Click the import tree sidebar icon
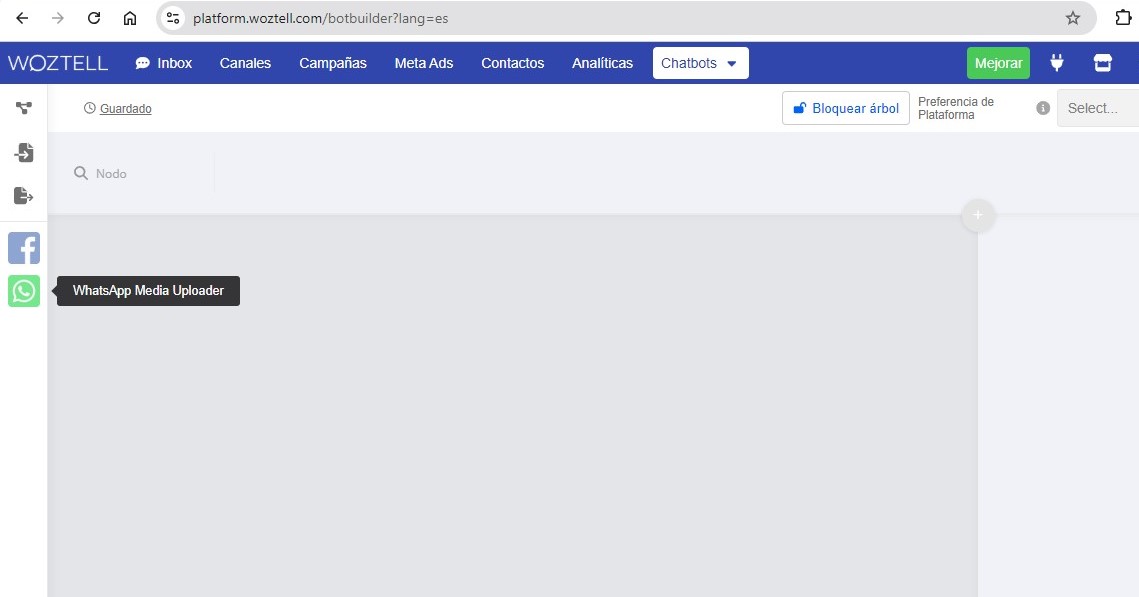 tap(24, 153)
